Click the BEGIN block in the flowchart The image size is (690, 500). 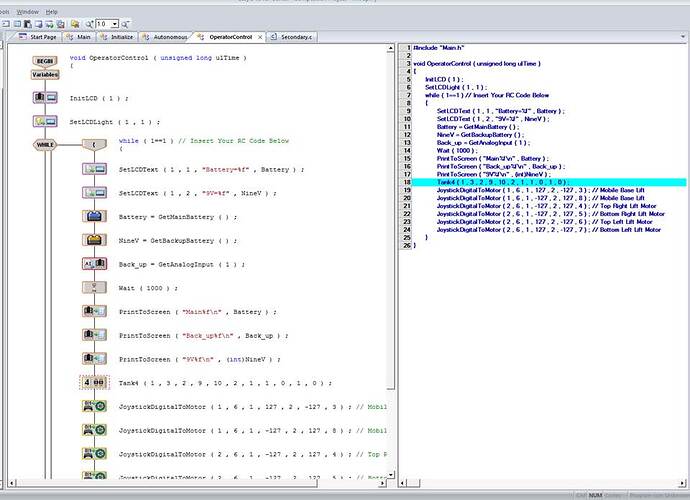tap(44, 61)
